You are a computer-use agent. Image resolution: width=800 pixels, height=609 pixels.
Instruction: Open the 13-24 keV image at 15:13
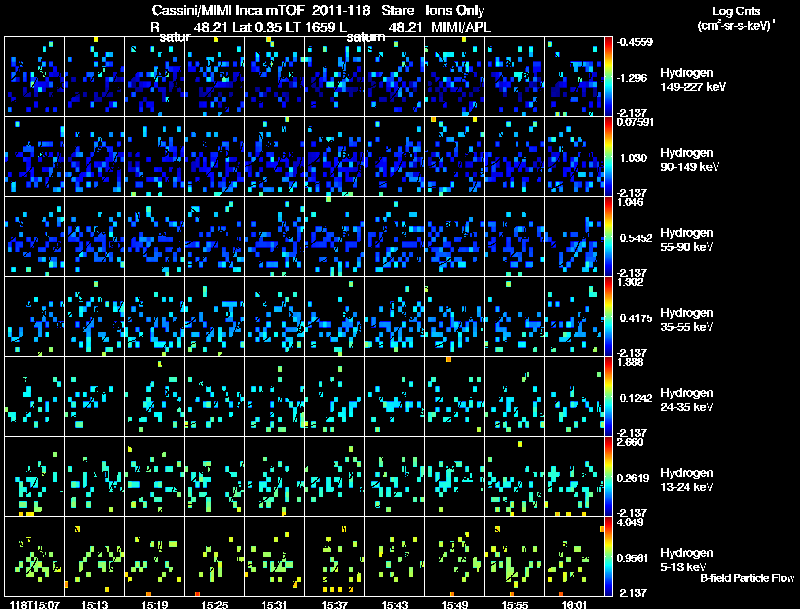[94, 476]
